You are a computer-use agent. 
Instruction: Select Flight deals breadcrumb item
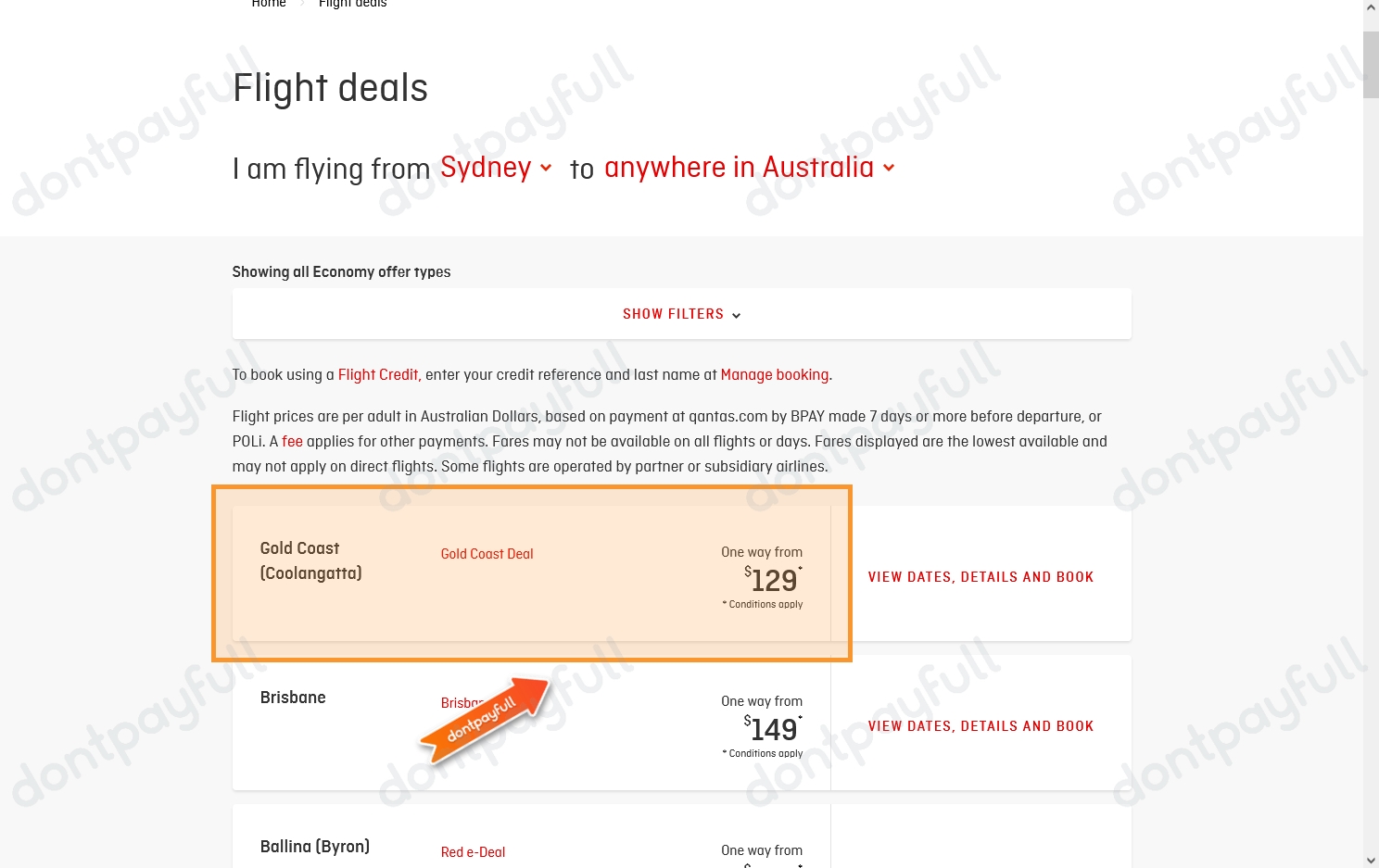click(x=352, y=4)
